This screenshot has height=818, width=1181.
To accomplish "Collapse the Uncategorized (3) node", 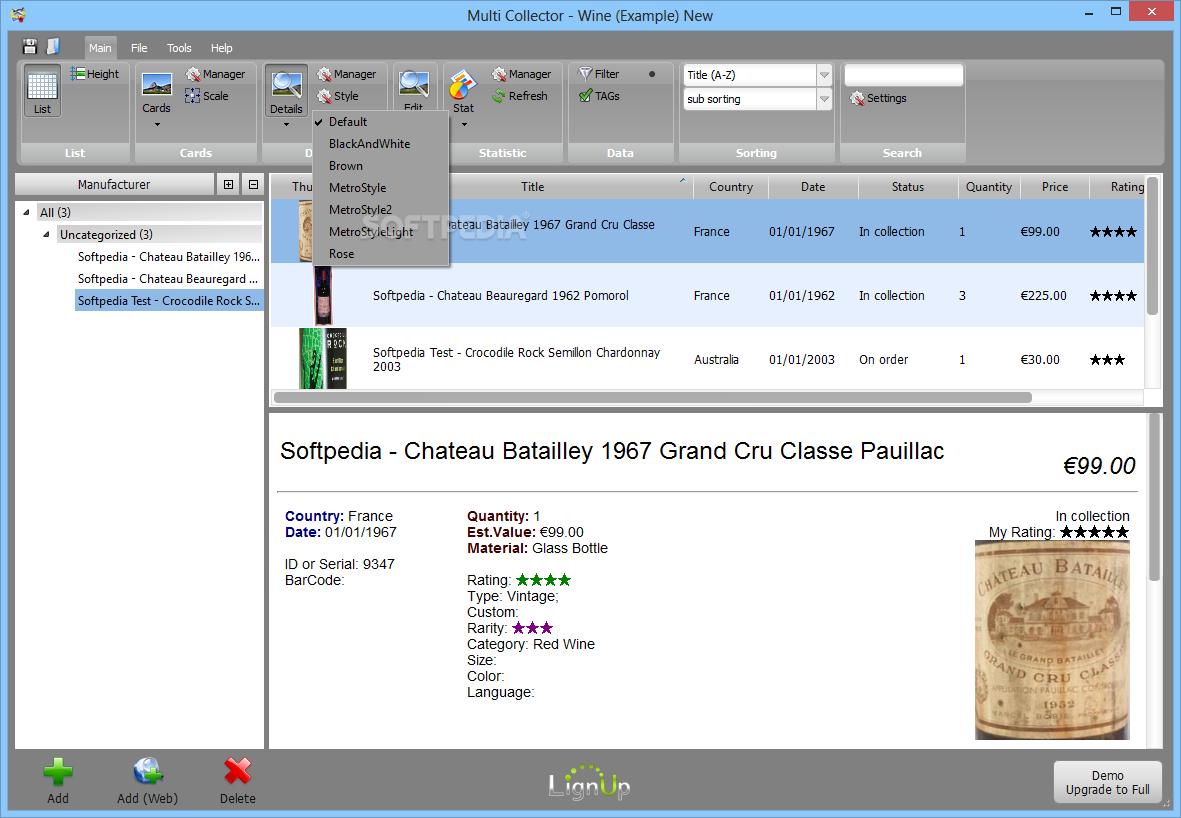I will [47, 234].
